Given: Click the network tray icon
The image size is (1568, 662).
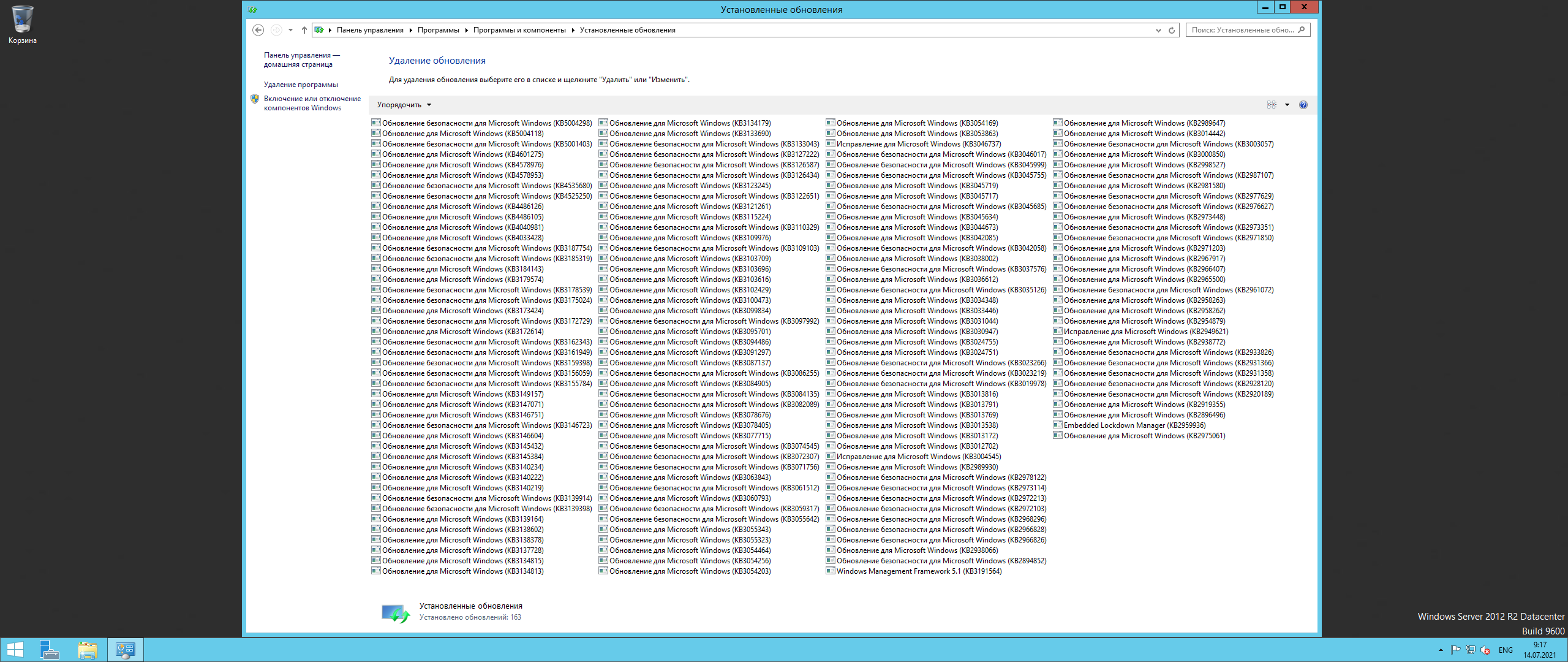Looking at the screenshot, I should [1470, 650].
